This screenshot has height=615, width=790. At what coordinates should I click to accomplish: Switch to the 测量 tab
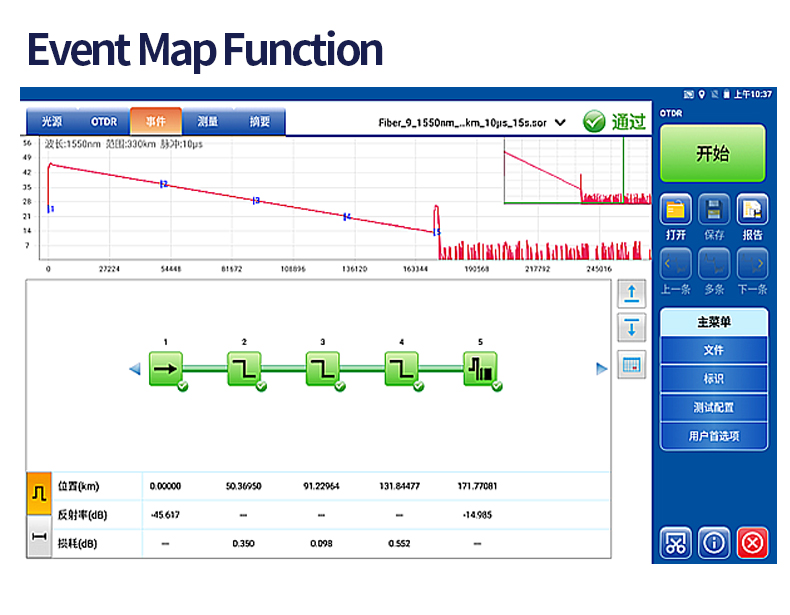(x=208, y=122)
